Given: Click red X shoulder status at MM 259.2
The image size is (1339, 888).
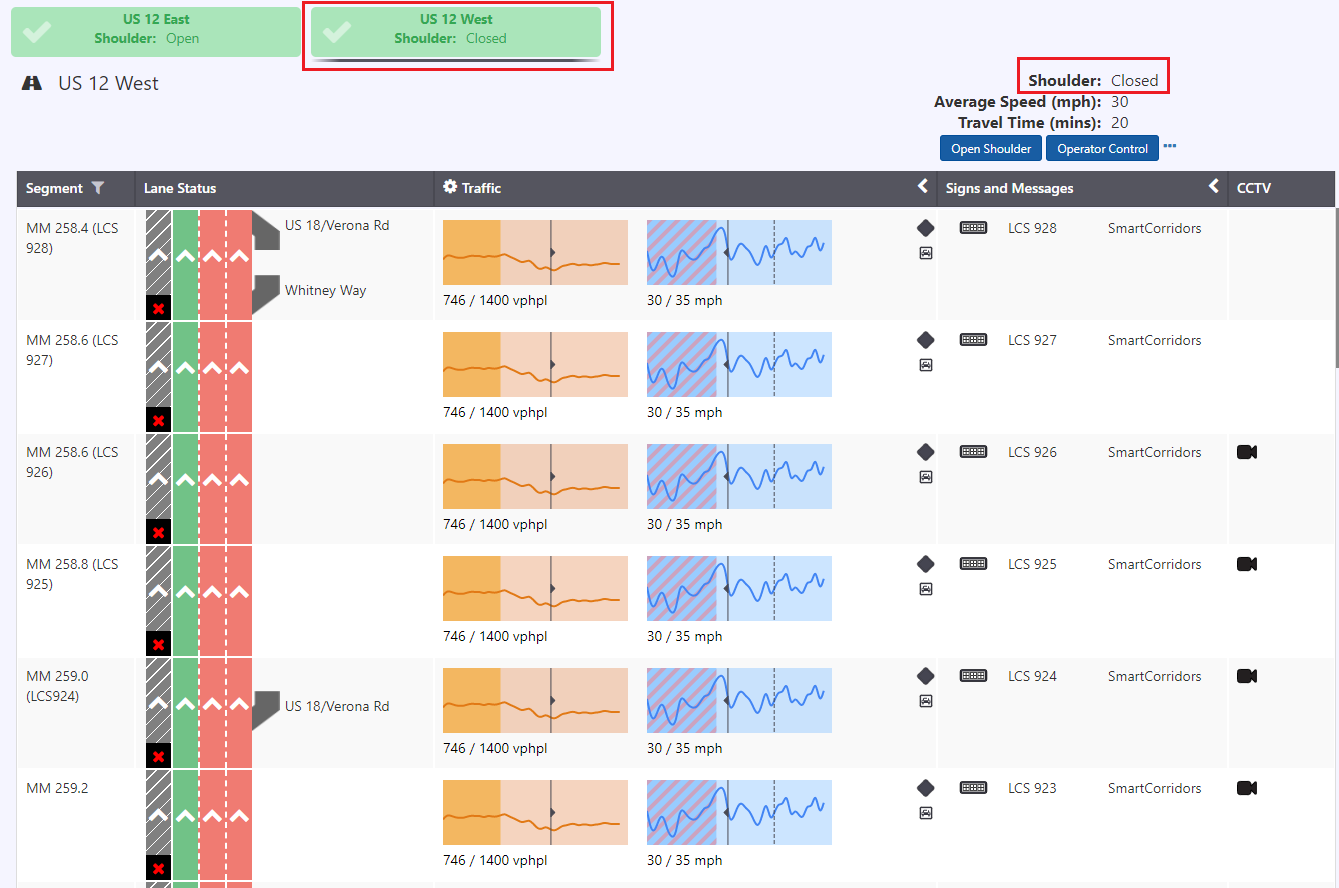Looking at the screenshot, I should (158, 868).
